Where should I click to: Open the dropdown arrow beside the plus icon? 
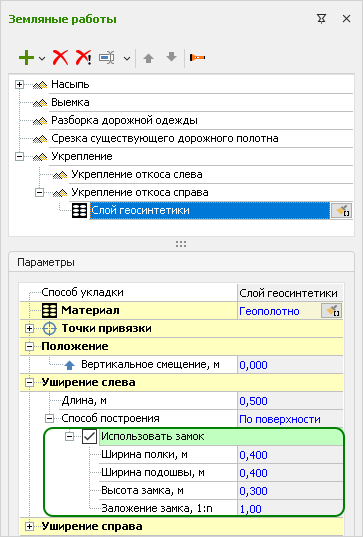click(42, 59)
